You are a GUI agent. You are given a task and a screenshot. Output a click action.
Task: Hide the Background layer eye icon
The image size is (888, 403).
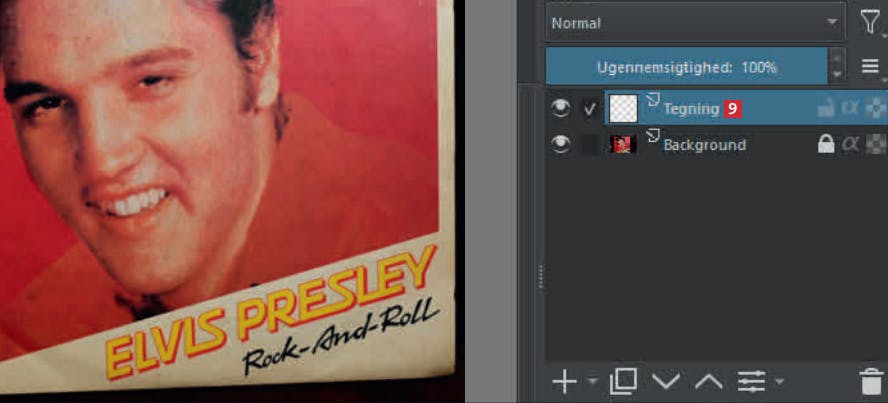click(x=561, y=144)
